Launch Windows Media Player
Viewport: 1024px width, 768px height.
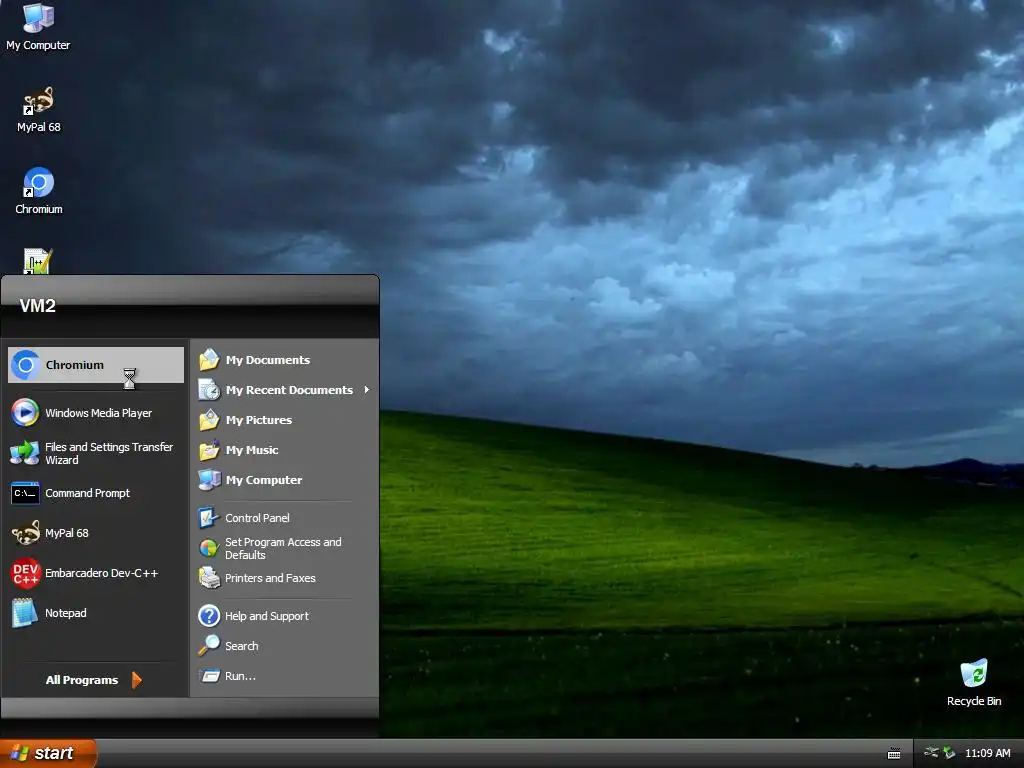[x=95, y=413]
